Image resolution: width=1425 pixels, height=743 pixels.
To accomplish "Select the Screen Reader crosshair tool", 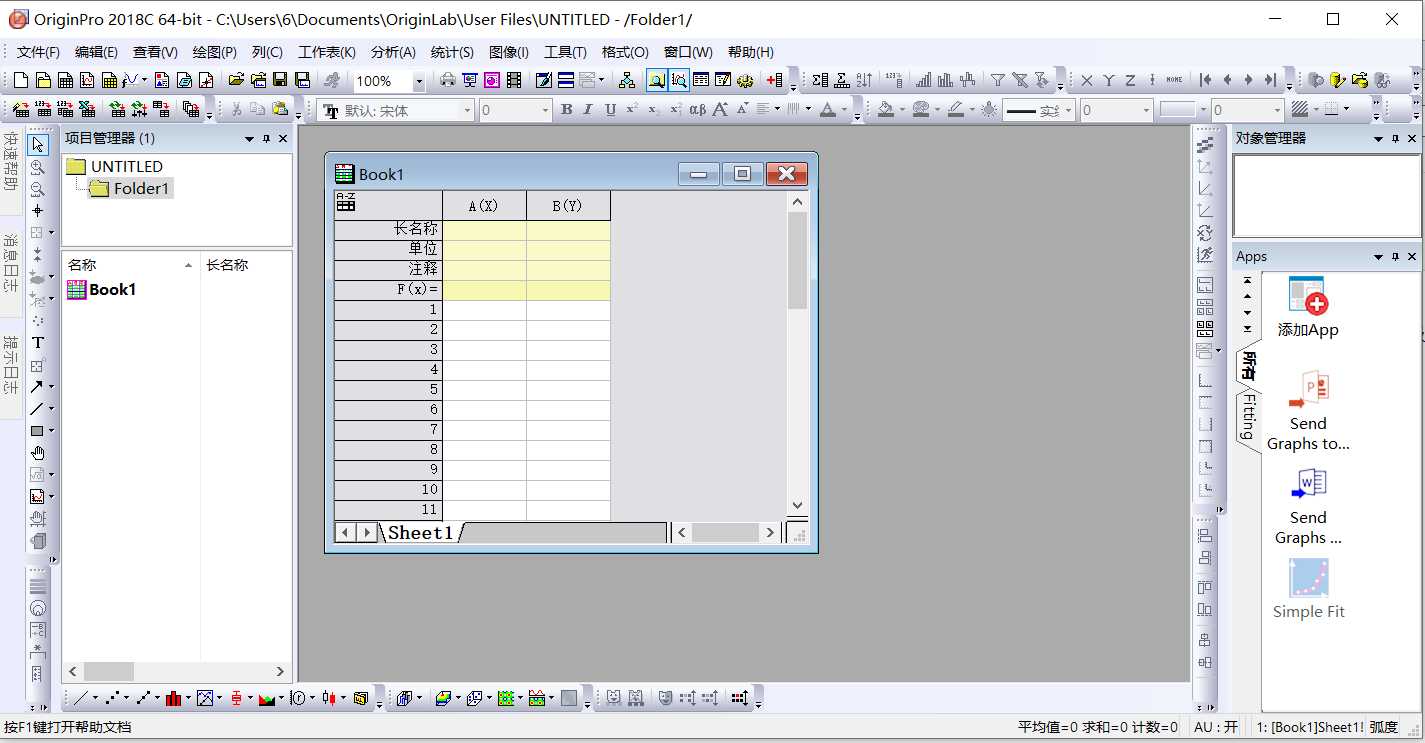I will click(x=38, y=211).
